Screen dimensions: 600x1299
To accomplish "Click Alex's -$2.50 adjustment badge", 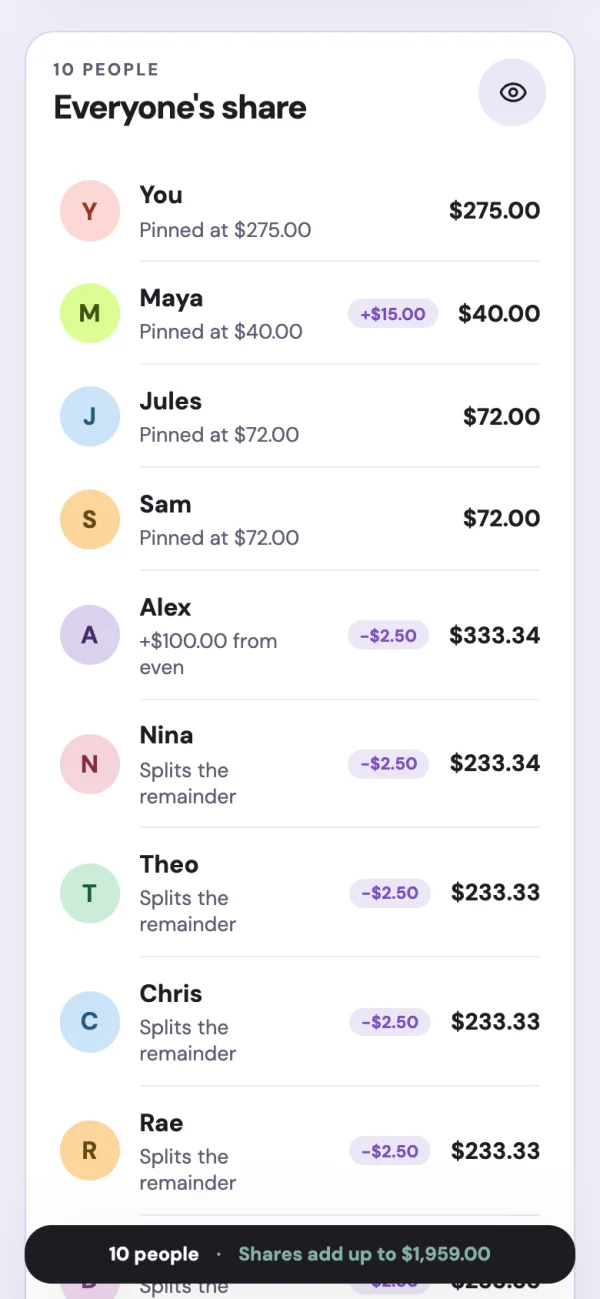I will click(x=389, y=635).
